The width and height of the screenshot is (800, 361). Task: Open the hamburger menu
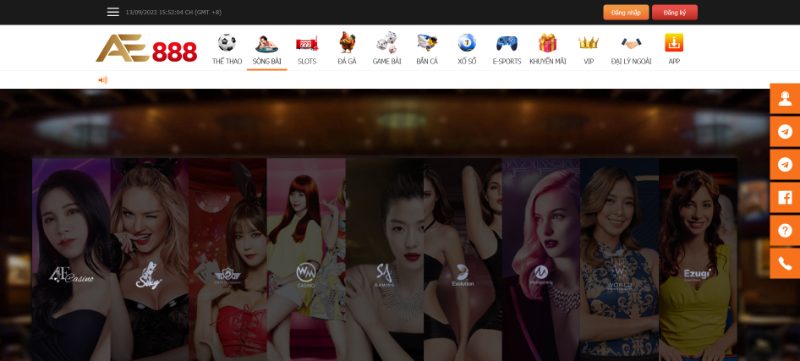coord(113,12)
